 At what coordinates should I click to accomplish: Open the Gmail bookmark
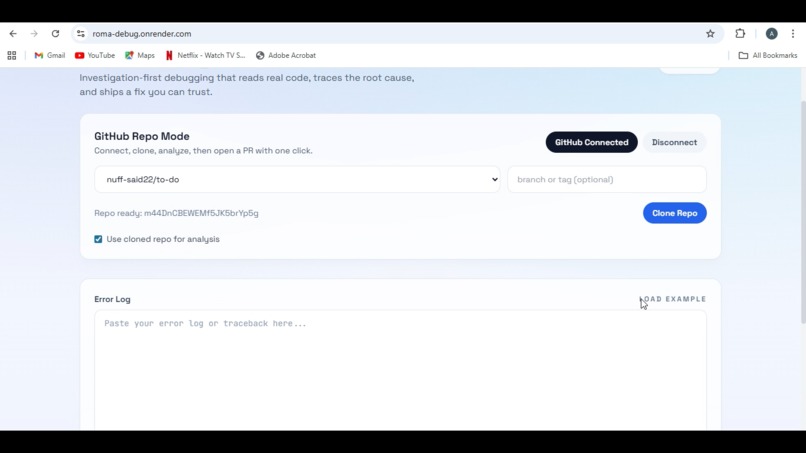coord(49,56)
